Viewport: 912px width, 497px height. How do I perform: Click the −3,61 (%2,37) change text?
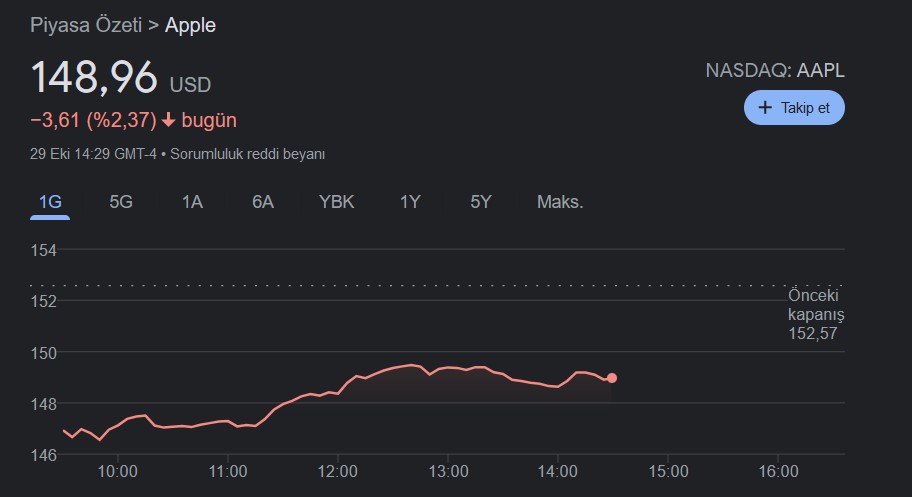point(93,120)
